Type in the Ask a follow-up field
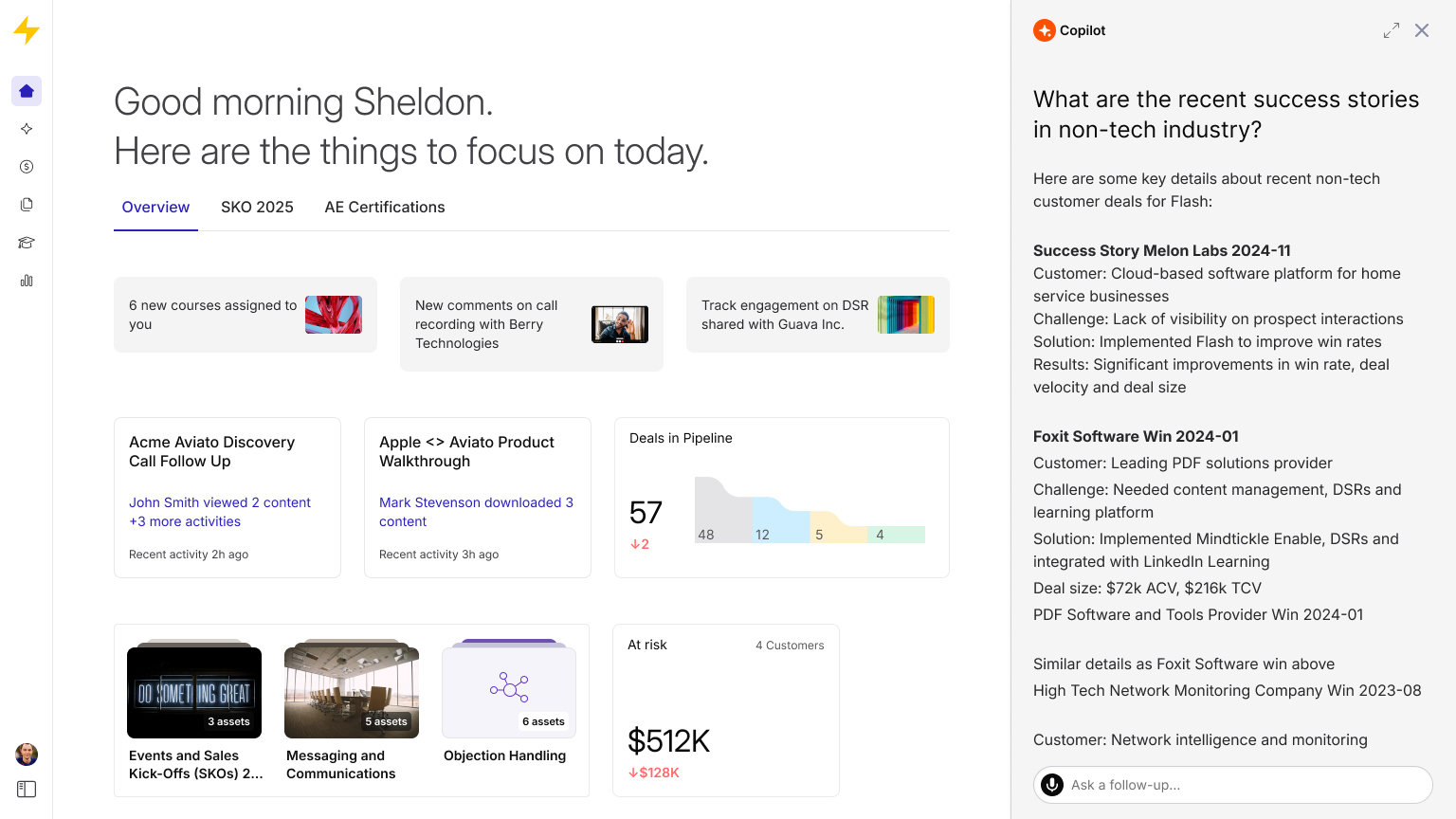Image resolution: width=1456 pixels, height=819 pixels. (x=1242, y=785)
